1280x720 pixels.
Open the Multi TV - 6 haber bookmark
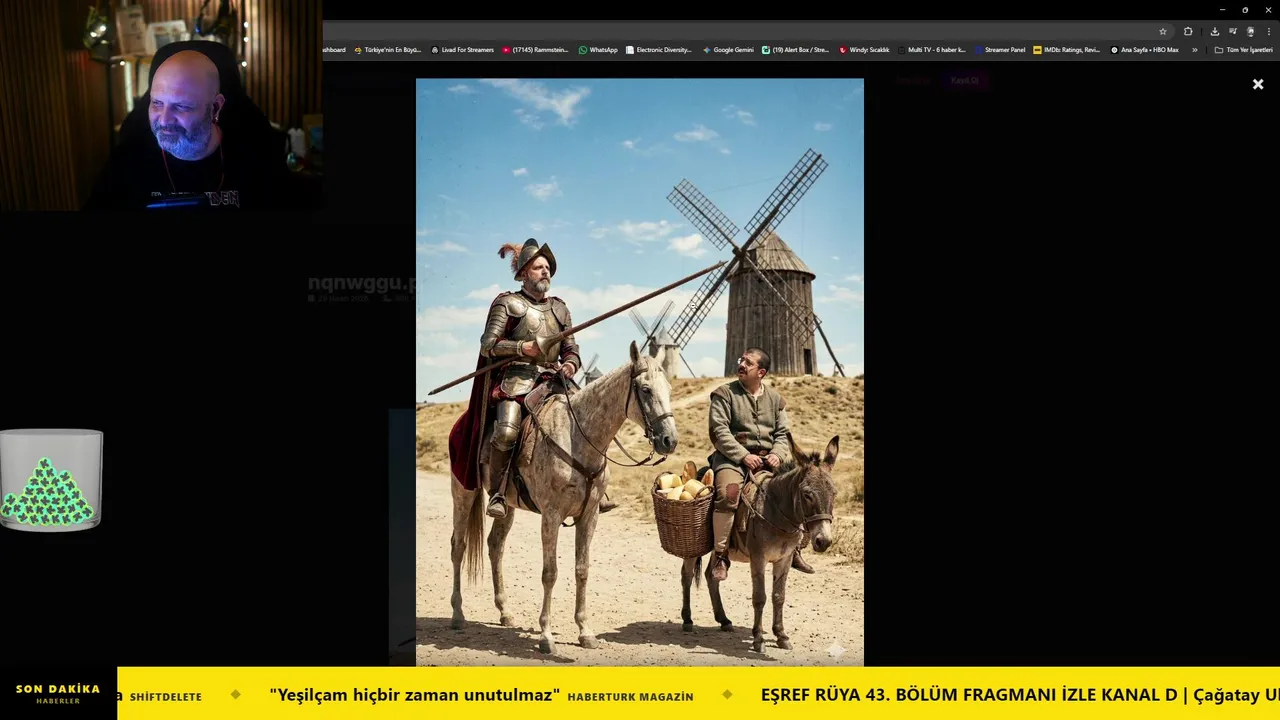932,50
